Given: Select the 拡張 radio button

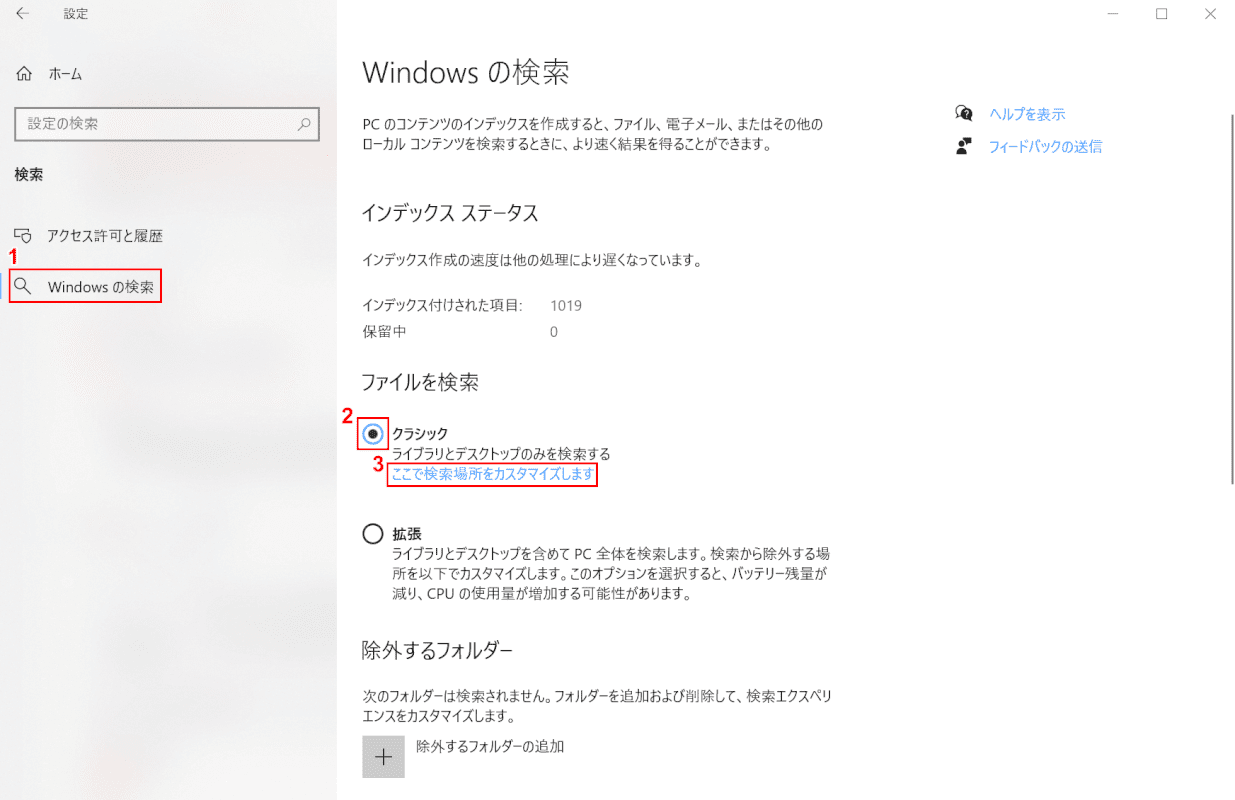Looking at the screenshot, I should click(373, 534).
